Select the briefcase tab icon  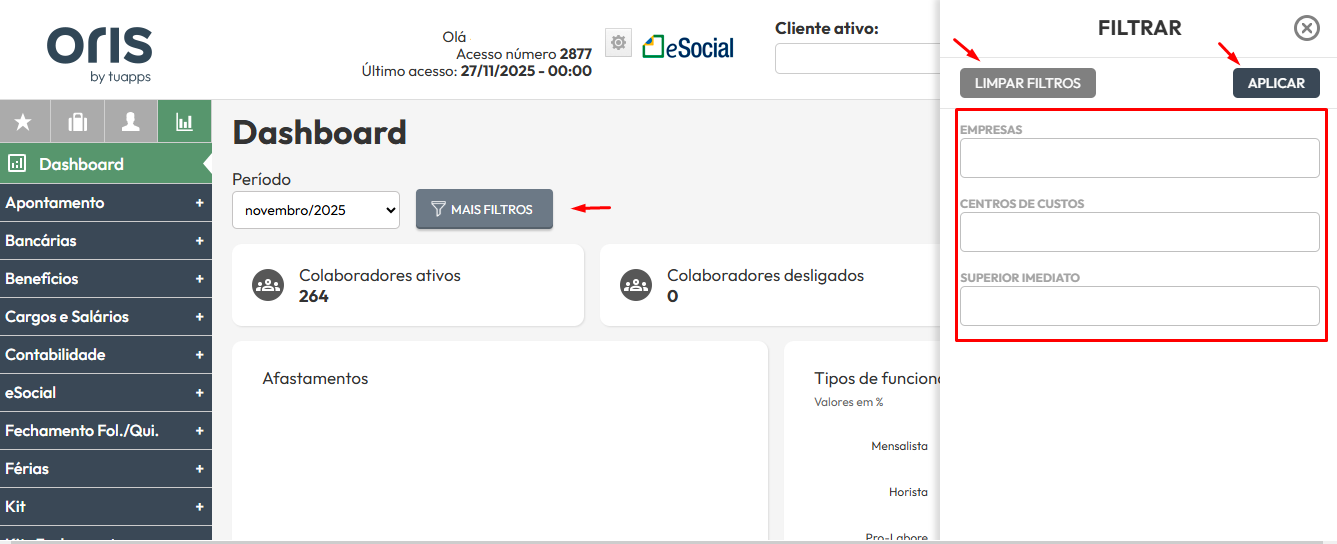pyautogui.click(x=77, y=122)
